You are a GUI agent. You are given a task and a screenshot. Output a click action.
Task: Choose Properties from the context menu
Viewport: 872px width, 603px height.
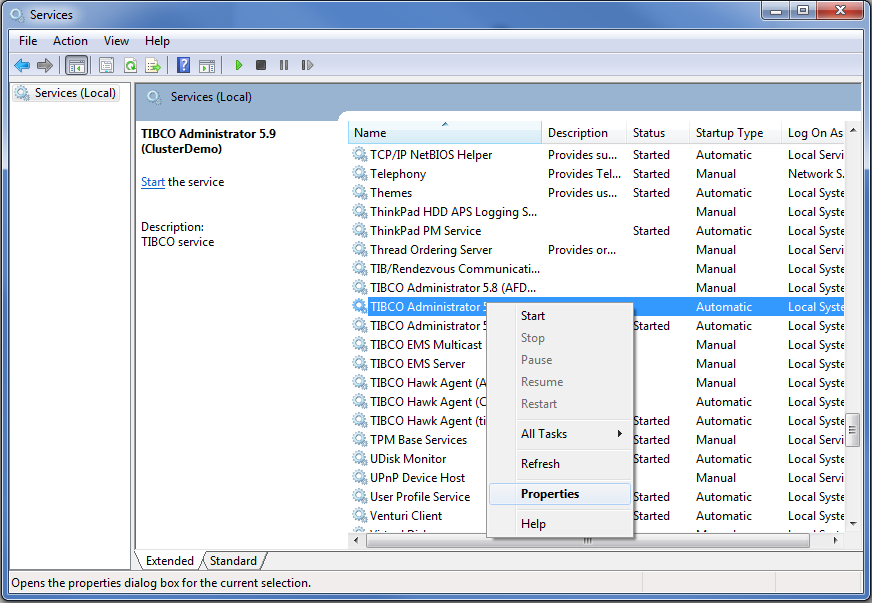coord(550,494)
